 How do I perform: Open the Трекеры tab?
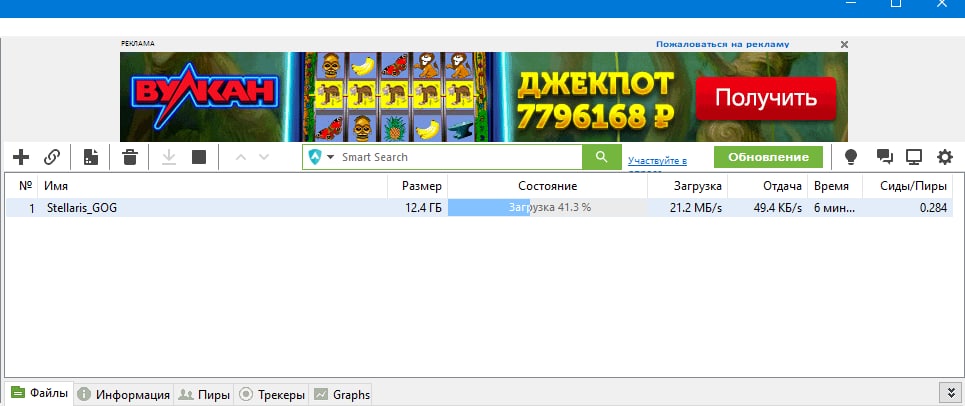pyautogui.click(x=271, y=394)
